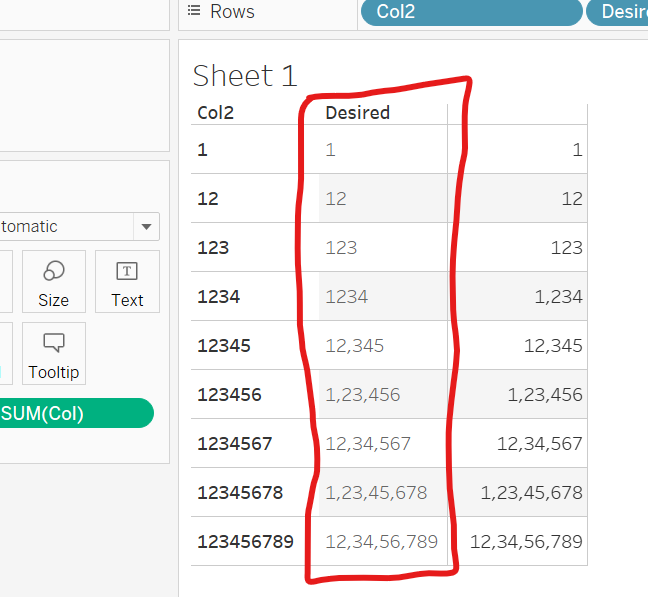Select row header 1234 in Col2
The width and height of the screenshot is (648, 597).
[219, 297]
